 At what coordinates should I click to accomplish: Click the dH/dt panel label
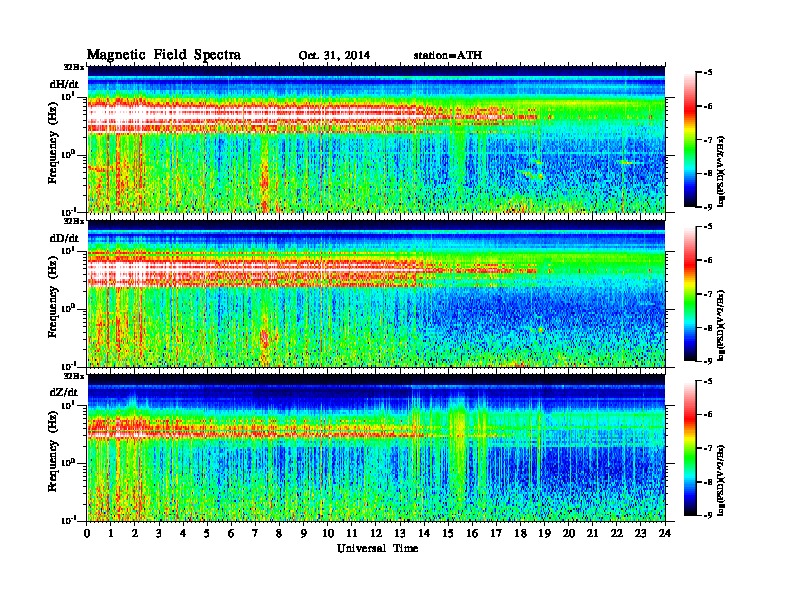pyautogui.click(x=64, y=84)
